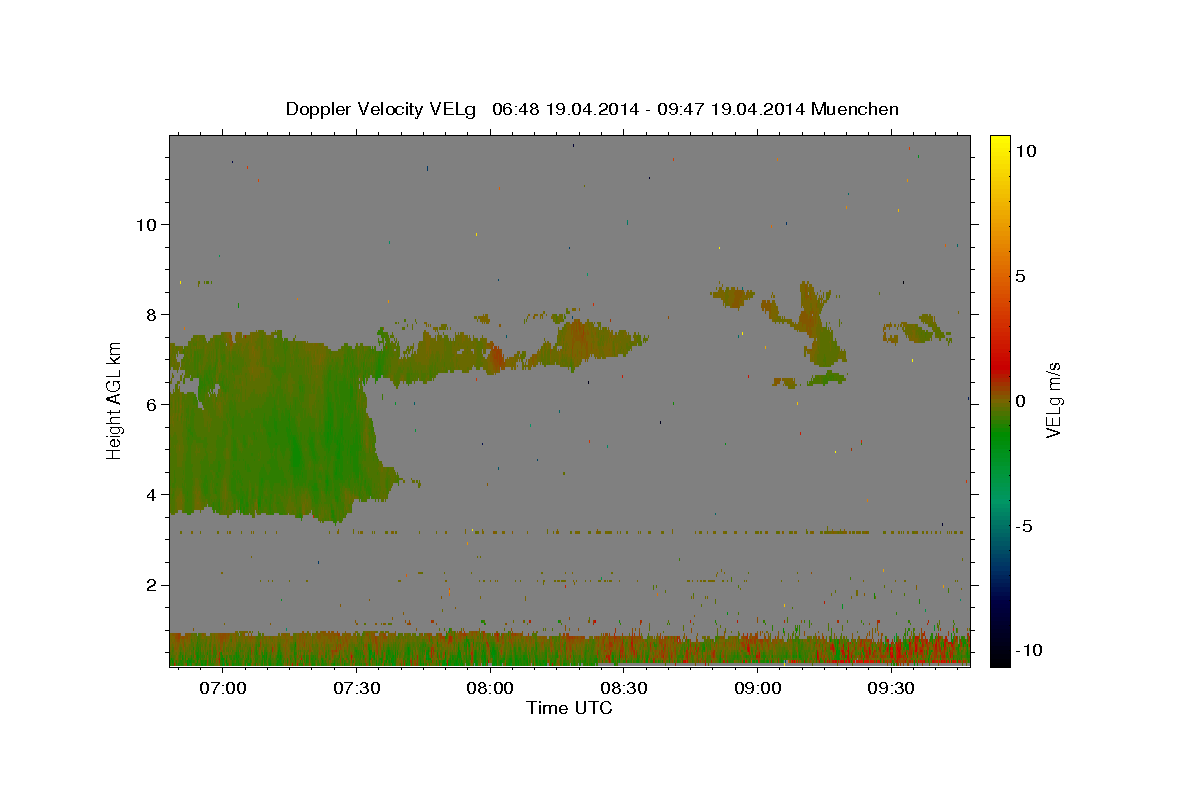The image size is (1200, 800).
Task: Click the plot title 'Doppler Velocity VELg'
Action: (x=383, y=109)
